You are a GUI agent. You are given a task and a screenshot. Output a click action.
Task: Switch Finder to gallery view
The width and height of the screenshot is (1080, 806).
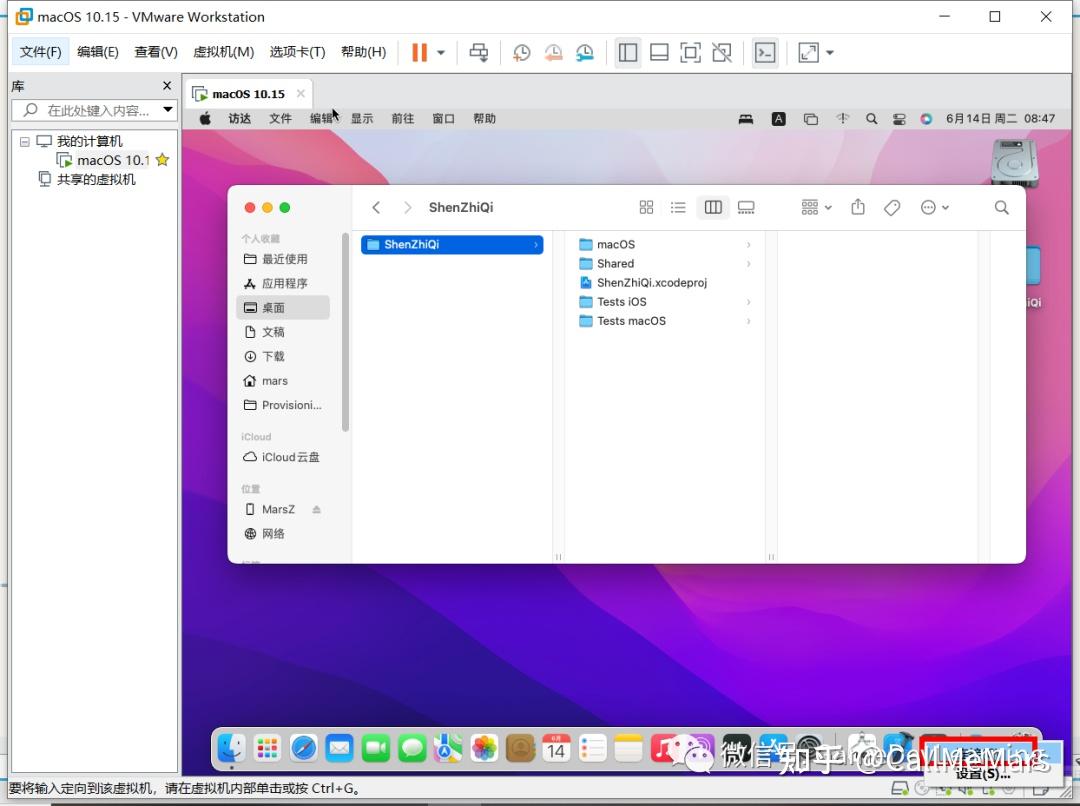pos(746,207)
